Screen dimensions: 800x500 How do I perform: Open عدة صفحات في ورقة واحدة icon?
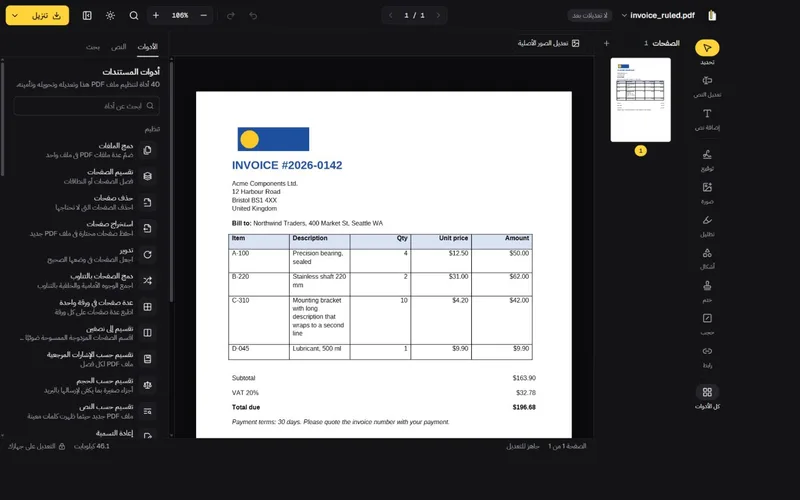[x=147, y=307]
